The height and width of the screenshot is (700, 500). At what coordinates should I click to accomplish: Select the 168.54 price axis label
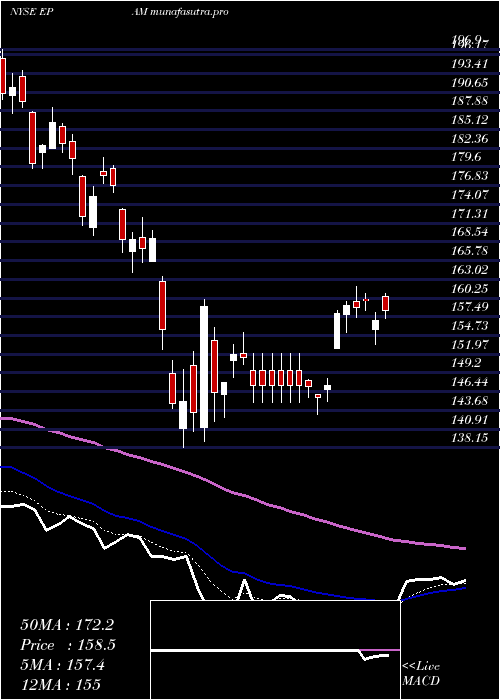tap(469, 232)
